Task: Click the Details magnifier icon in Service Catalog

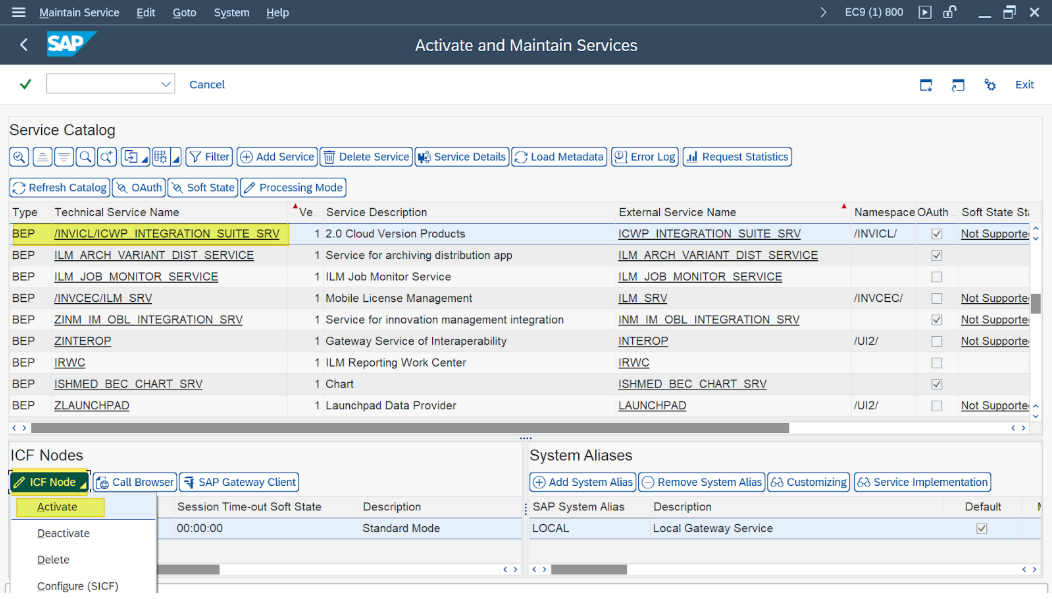Action: tap(19, 157)
